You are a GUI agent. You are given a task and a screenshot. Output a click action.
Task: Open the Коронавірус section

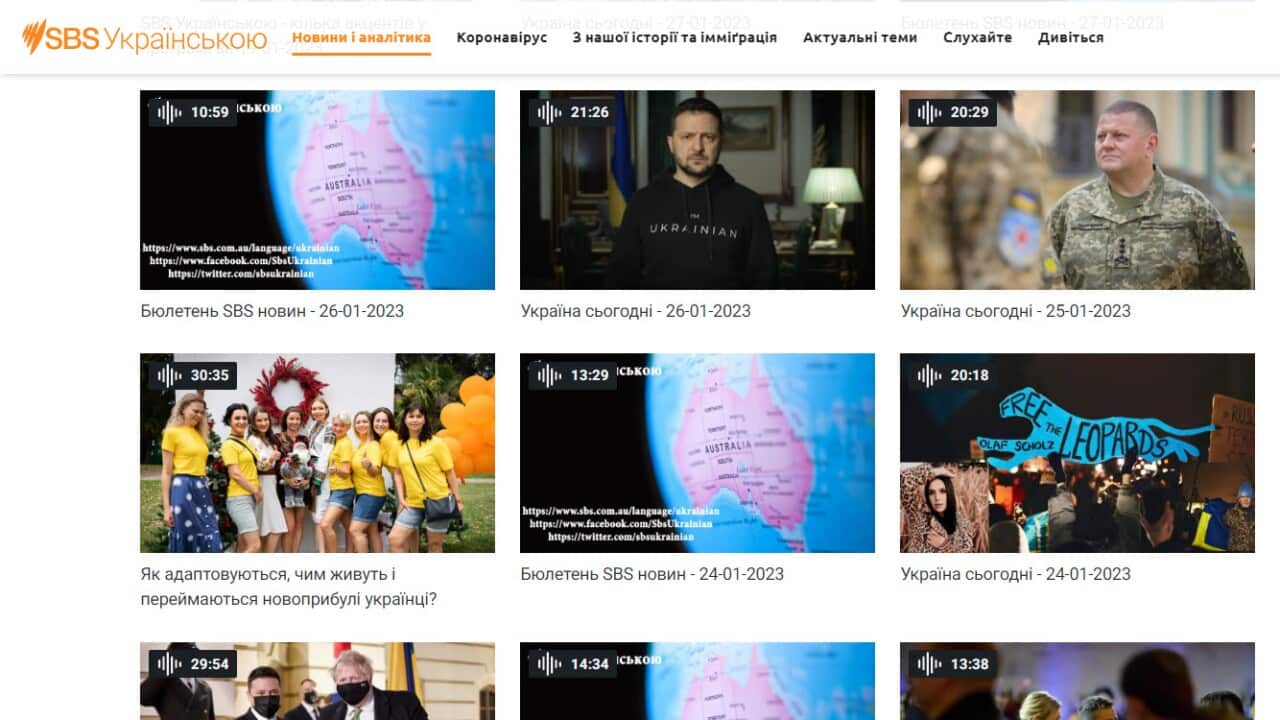coord(501,37)
